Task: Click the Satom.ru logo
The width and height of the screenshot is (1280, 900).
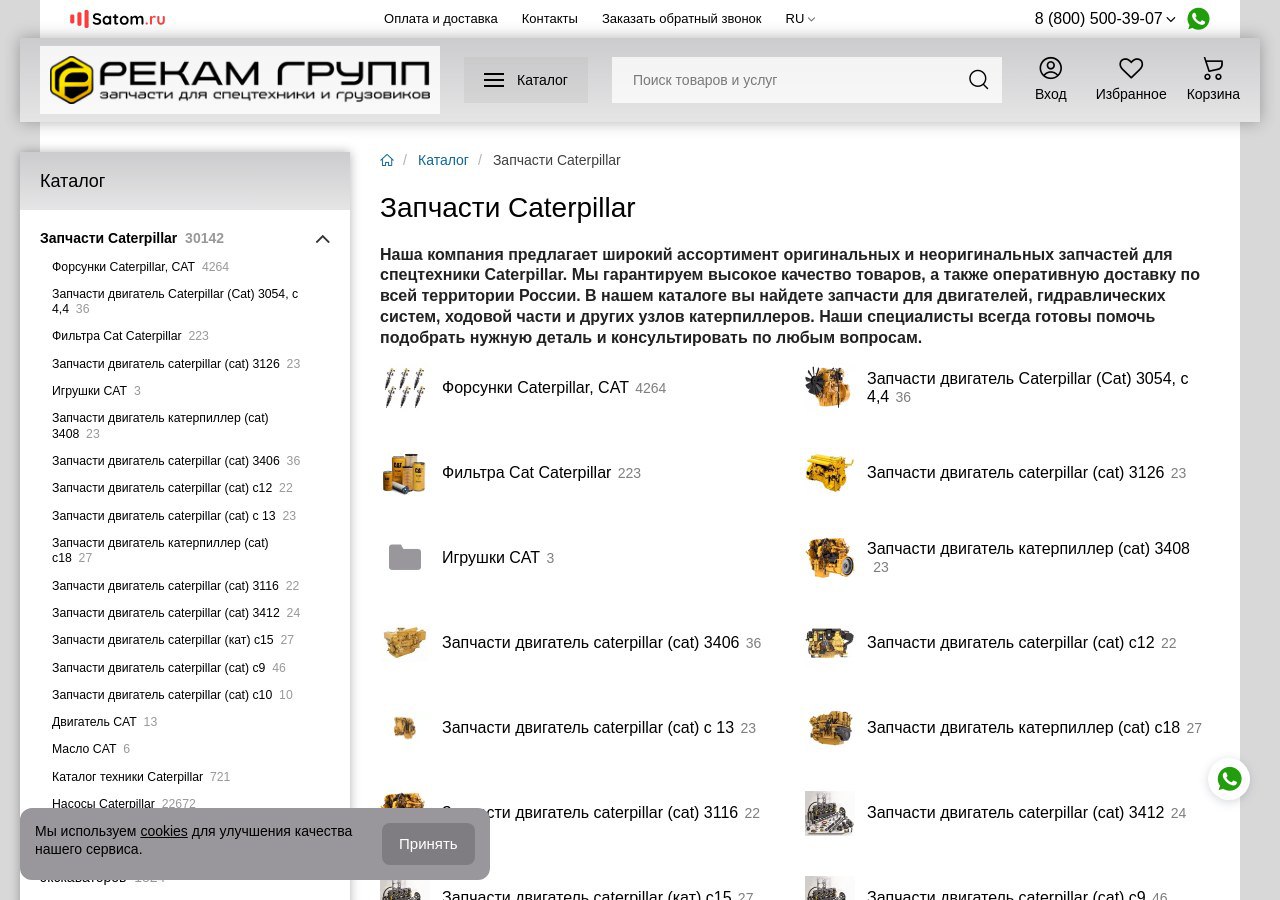Action: 117,19
